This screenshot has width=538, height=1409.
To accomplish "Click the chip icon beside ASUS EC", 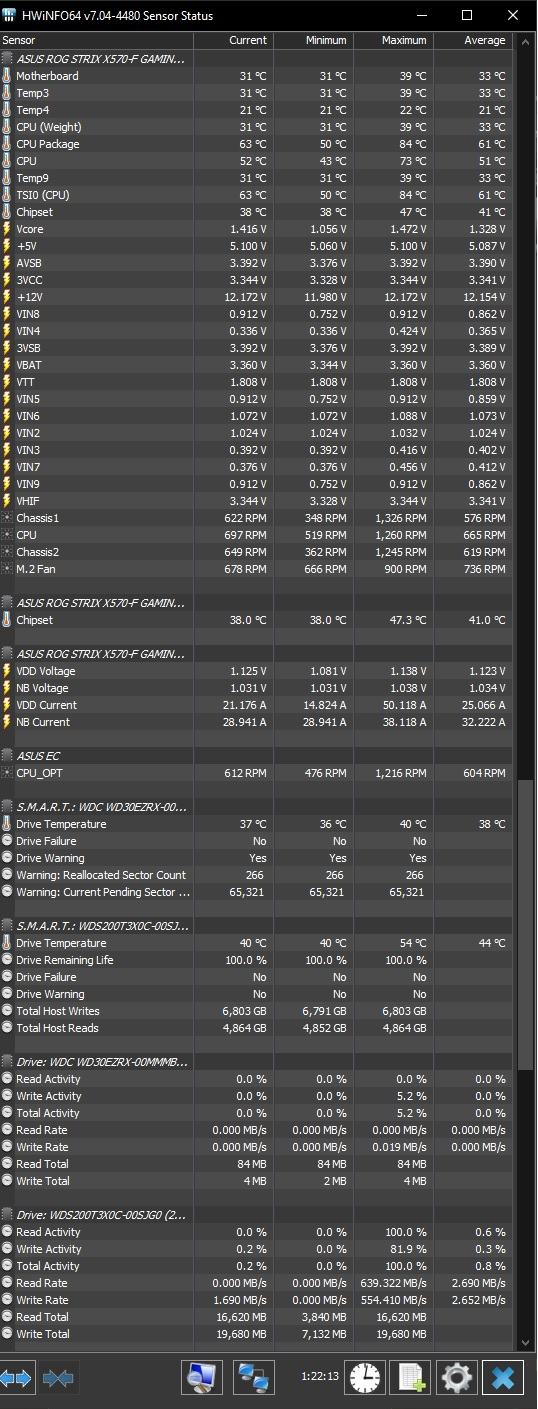I will 8,756.
